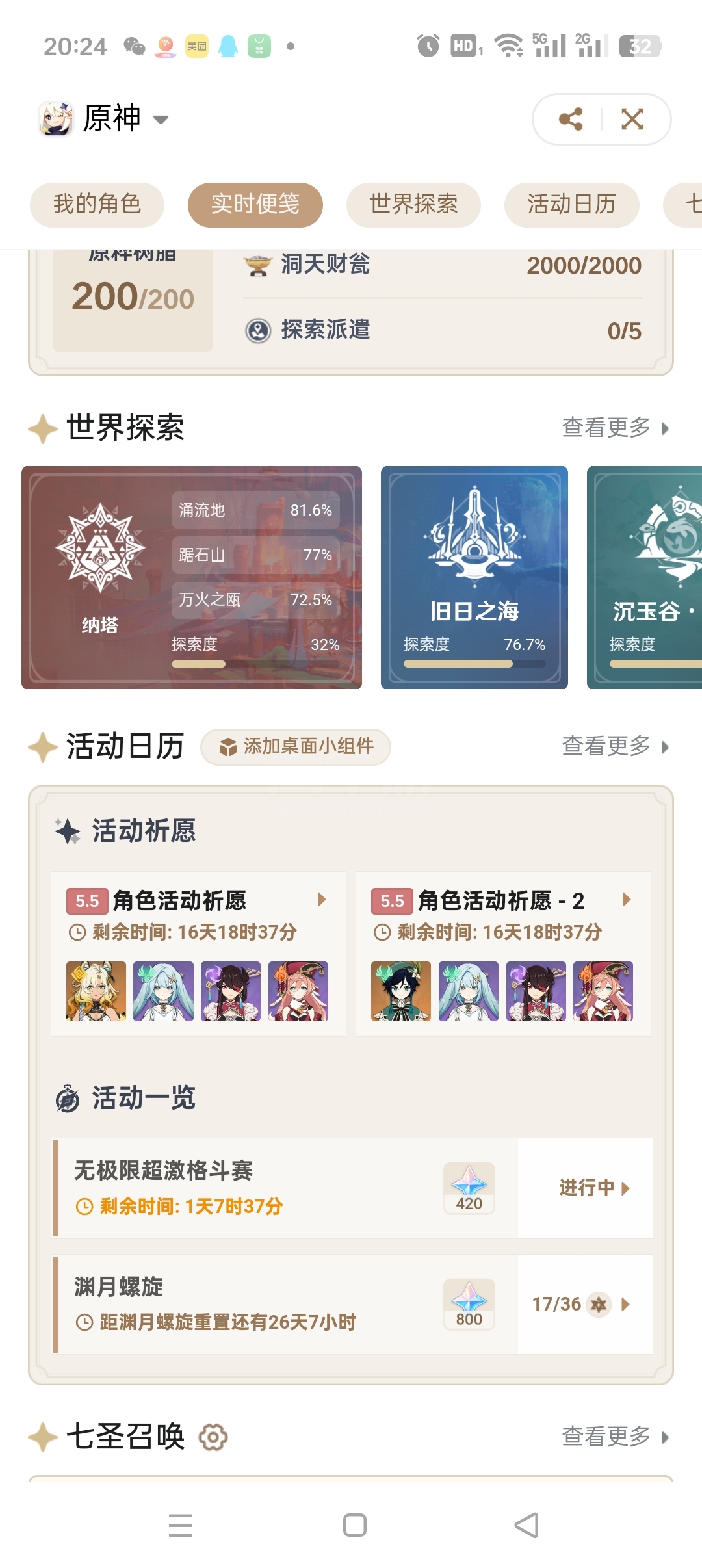Open the 七圣召唤 settings gear icon
The width and height of the screenshot is (702, 1568).
pyautogui.click(x=213, y=1437)
